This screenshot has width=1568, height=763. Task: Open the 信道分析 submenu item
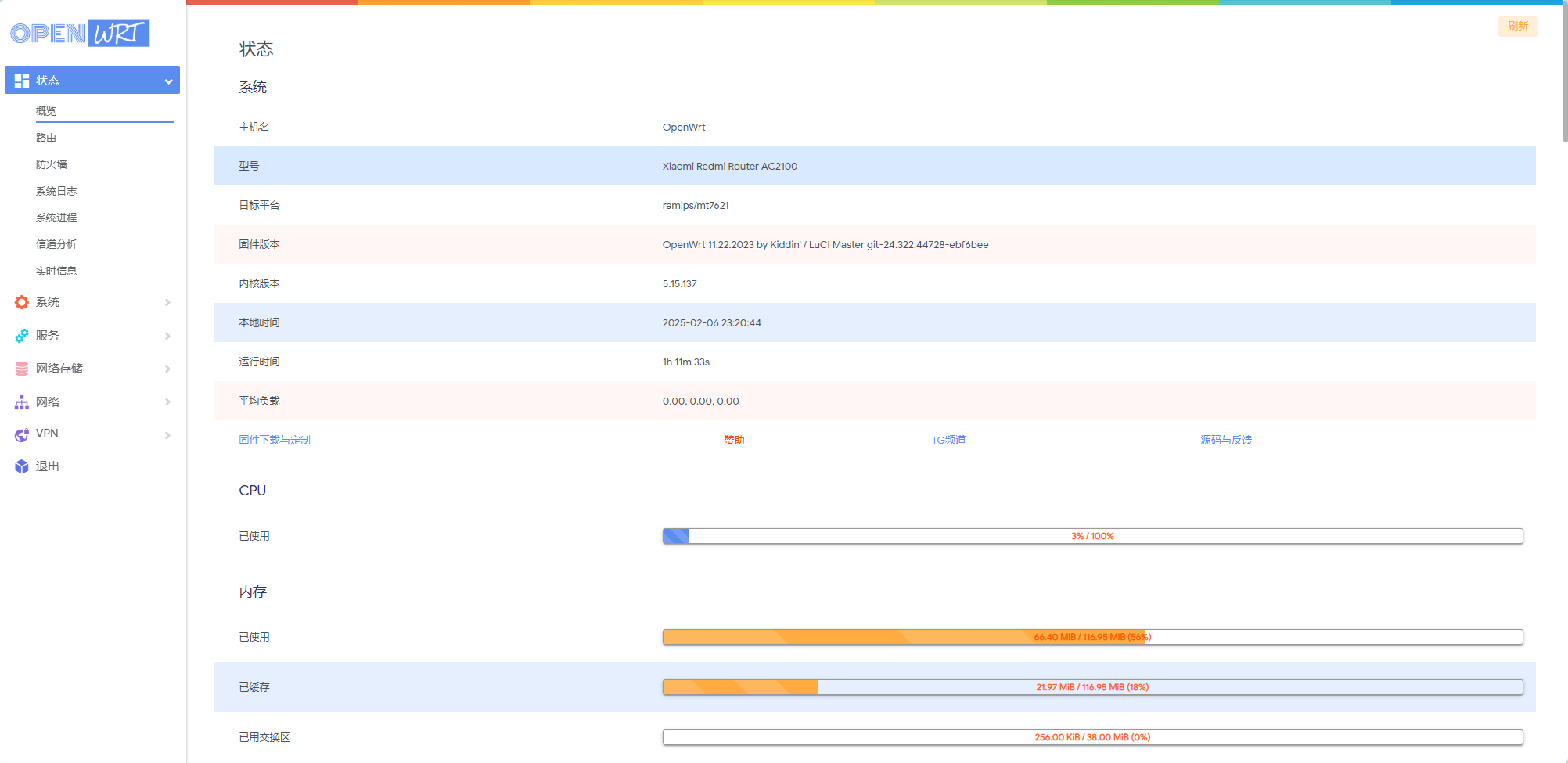pos(56,244)
